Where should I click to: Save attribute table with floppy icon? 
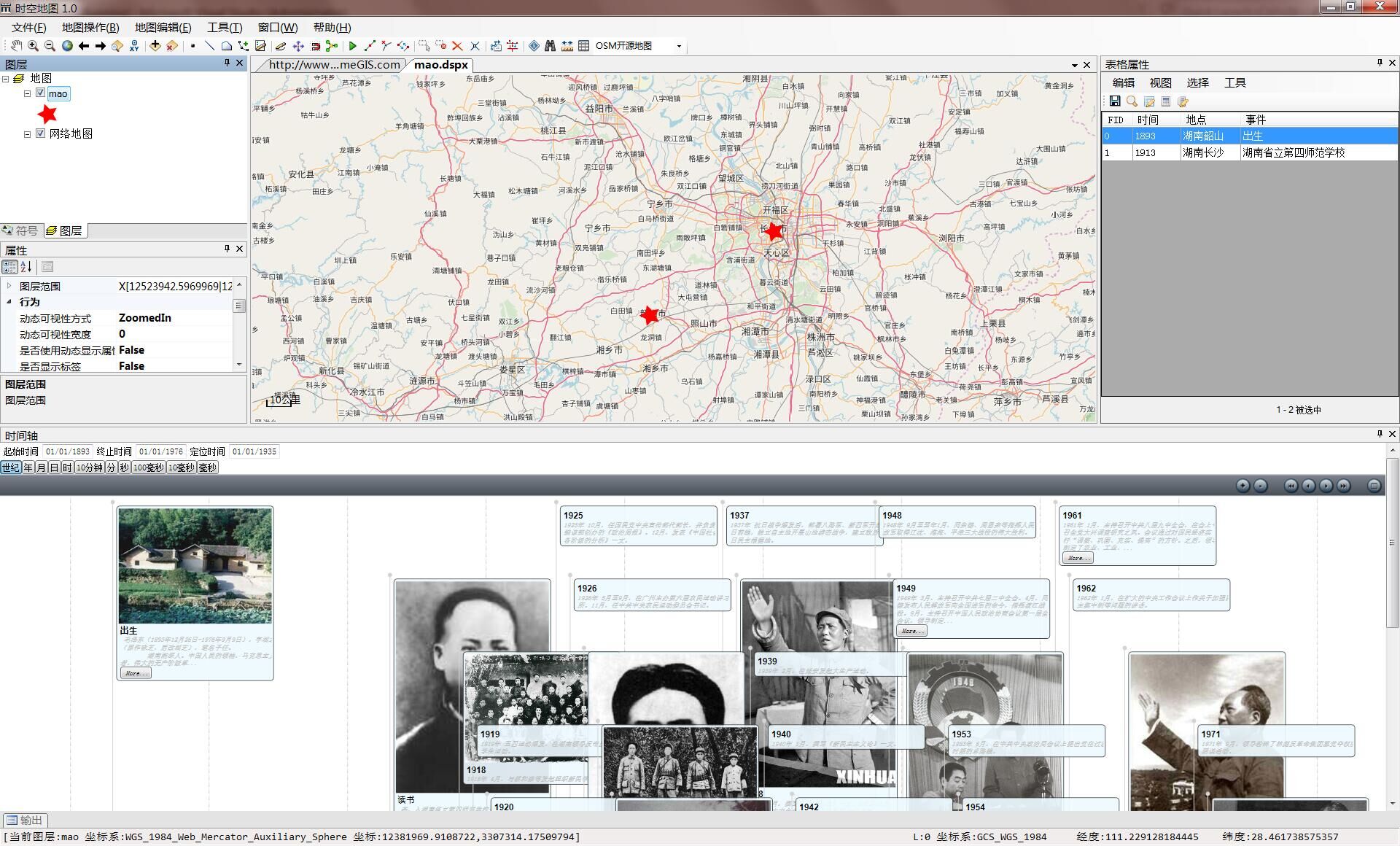click(1115, 101)
